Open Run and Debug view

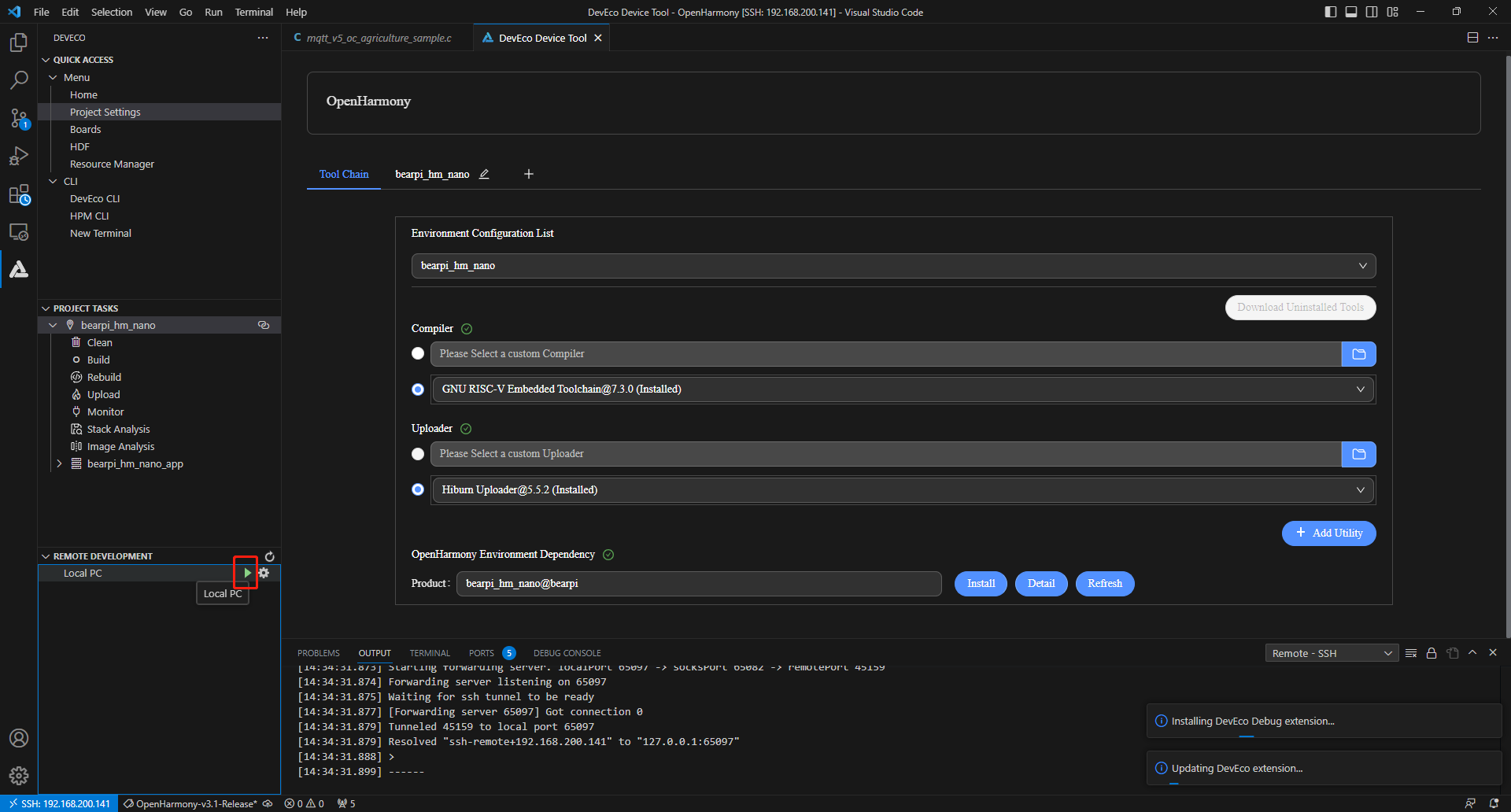click(x=19, y=156)
